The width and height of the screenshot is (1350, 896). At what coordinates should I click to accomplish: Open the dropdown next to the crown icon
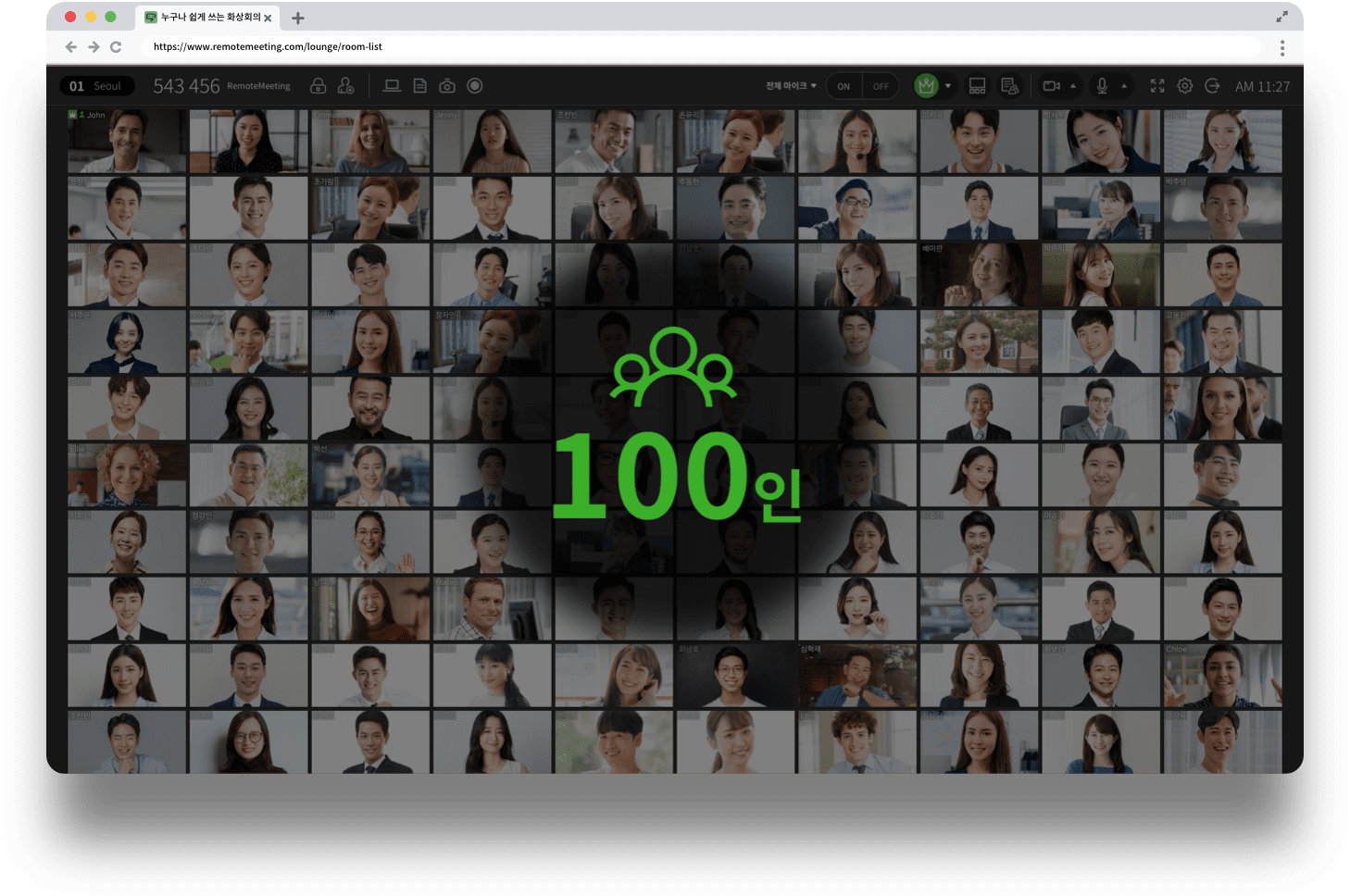pyautogui.click(x=948, y=86)
